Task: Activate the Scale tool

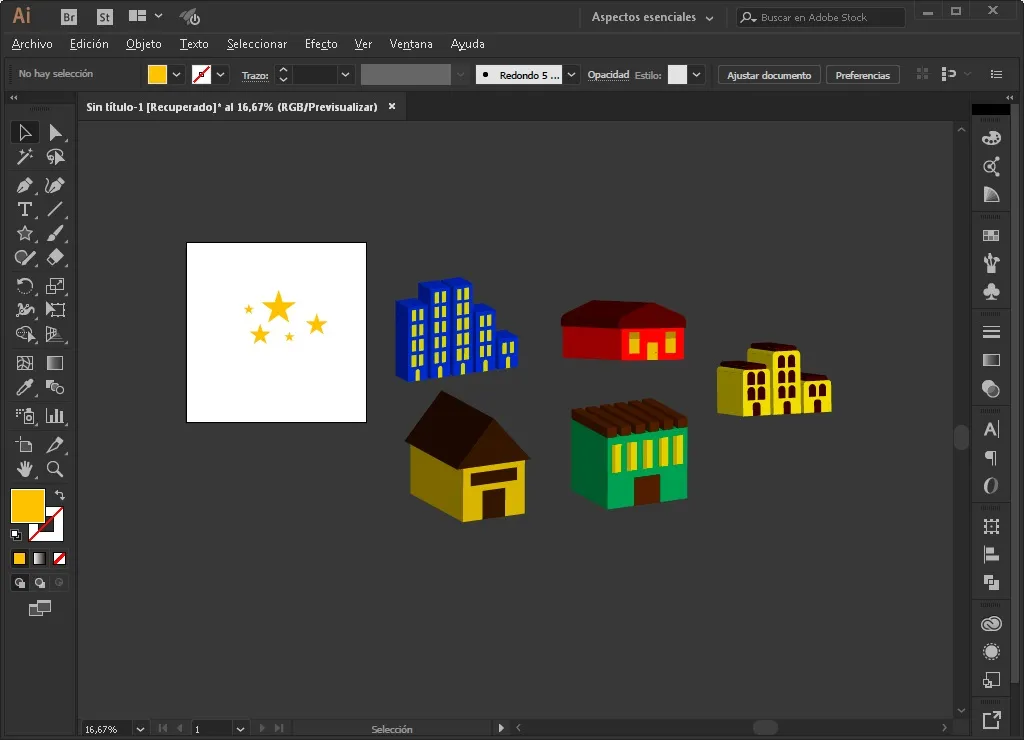Action: pyautogui.click(x=56, y=285)
